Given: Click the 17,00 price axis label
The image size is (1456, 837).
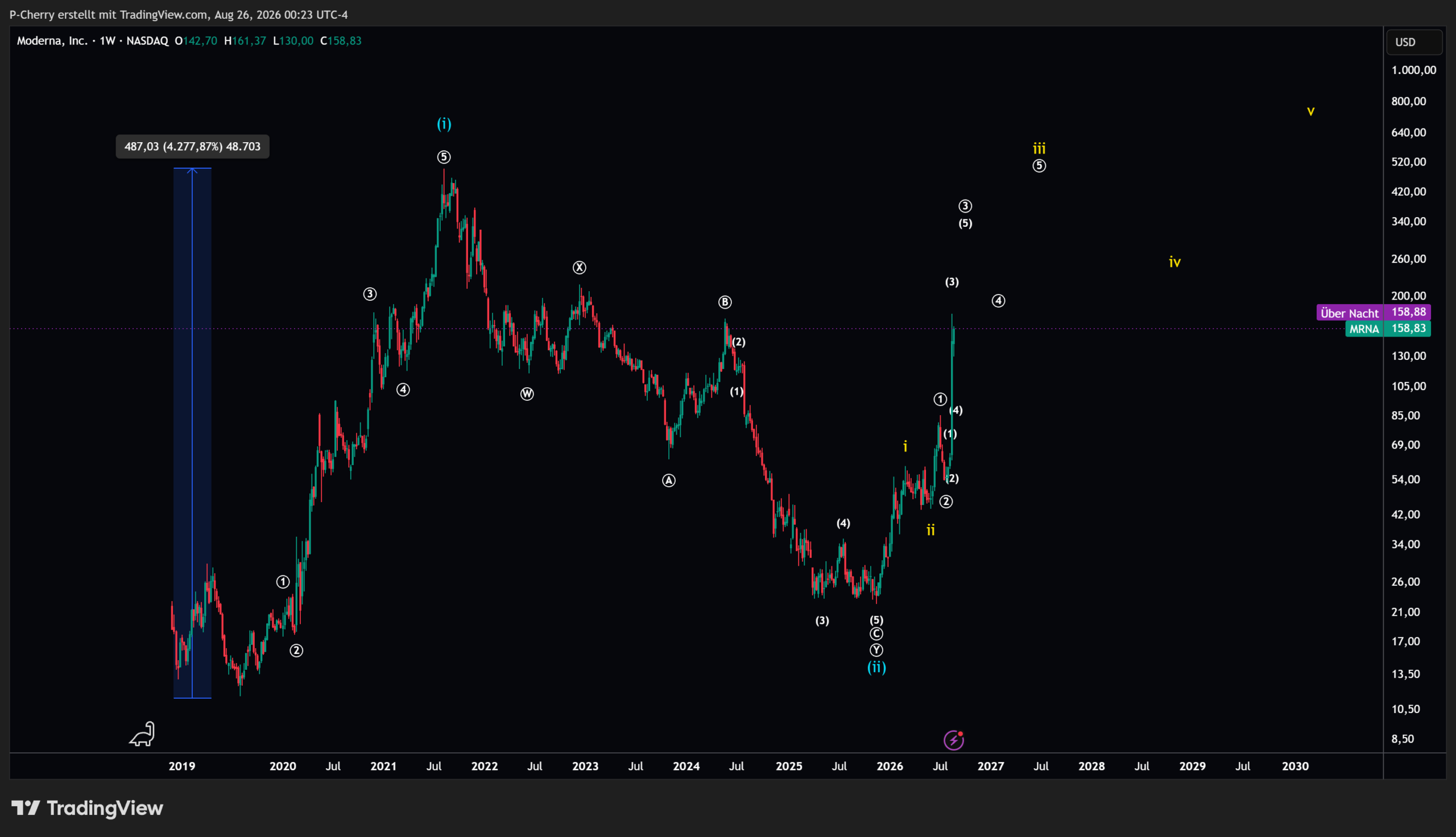Looking at the screenshot, I should tap(1406, 641).
